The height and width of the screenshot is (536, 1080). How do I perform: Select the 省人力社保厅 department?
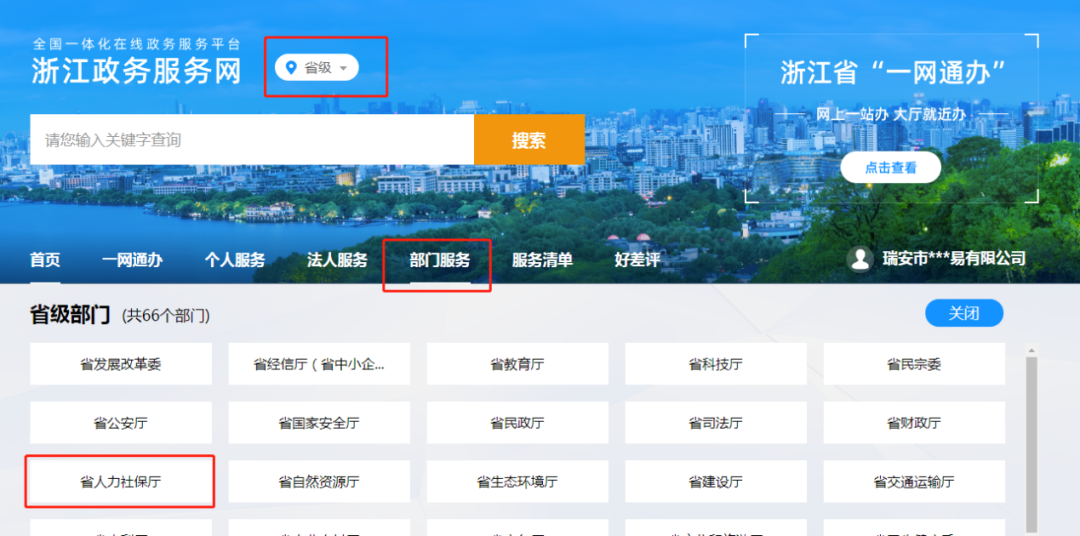[x=120, y=482]
